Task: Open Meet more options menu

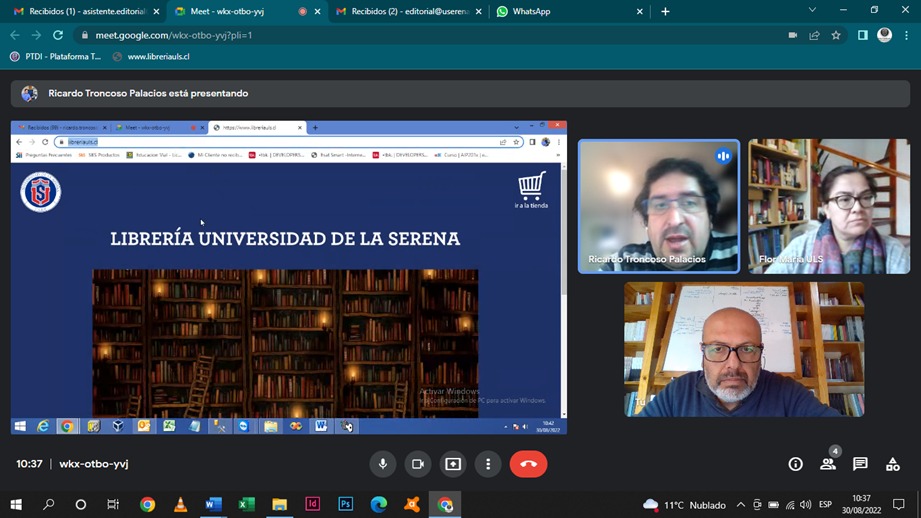Action: coord(488,464)
